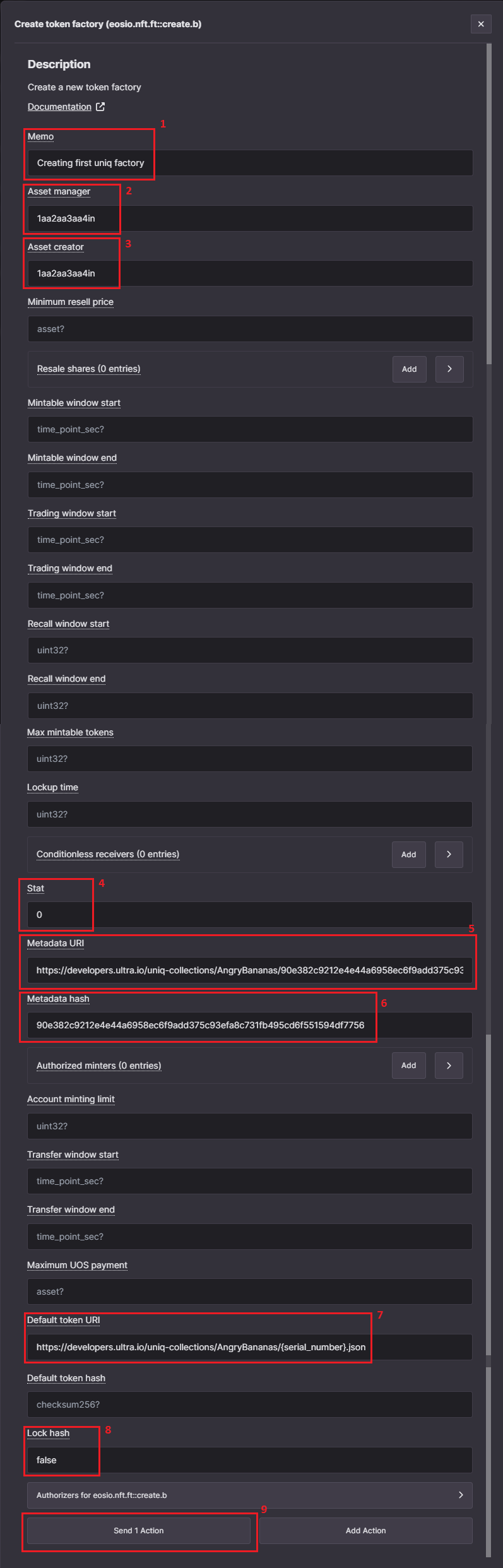The image size is (503, 1568).
Task: Expand the Conditionless receivers section
Action: (x=449, y=854)
